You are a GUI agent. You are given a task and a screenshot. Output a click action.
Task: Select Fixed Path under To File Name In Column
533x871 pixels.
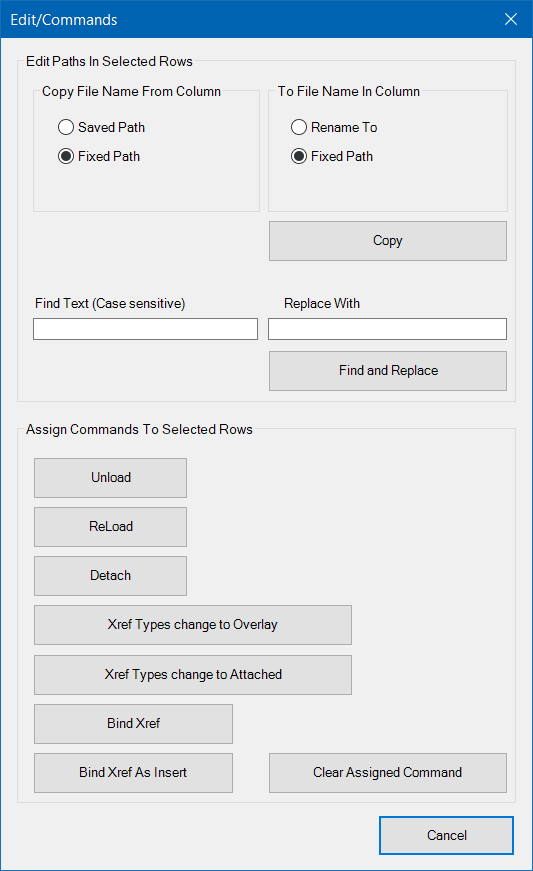(x=332, y=156)
